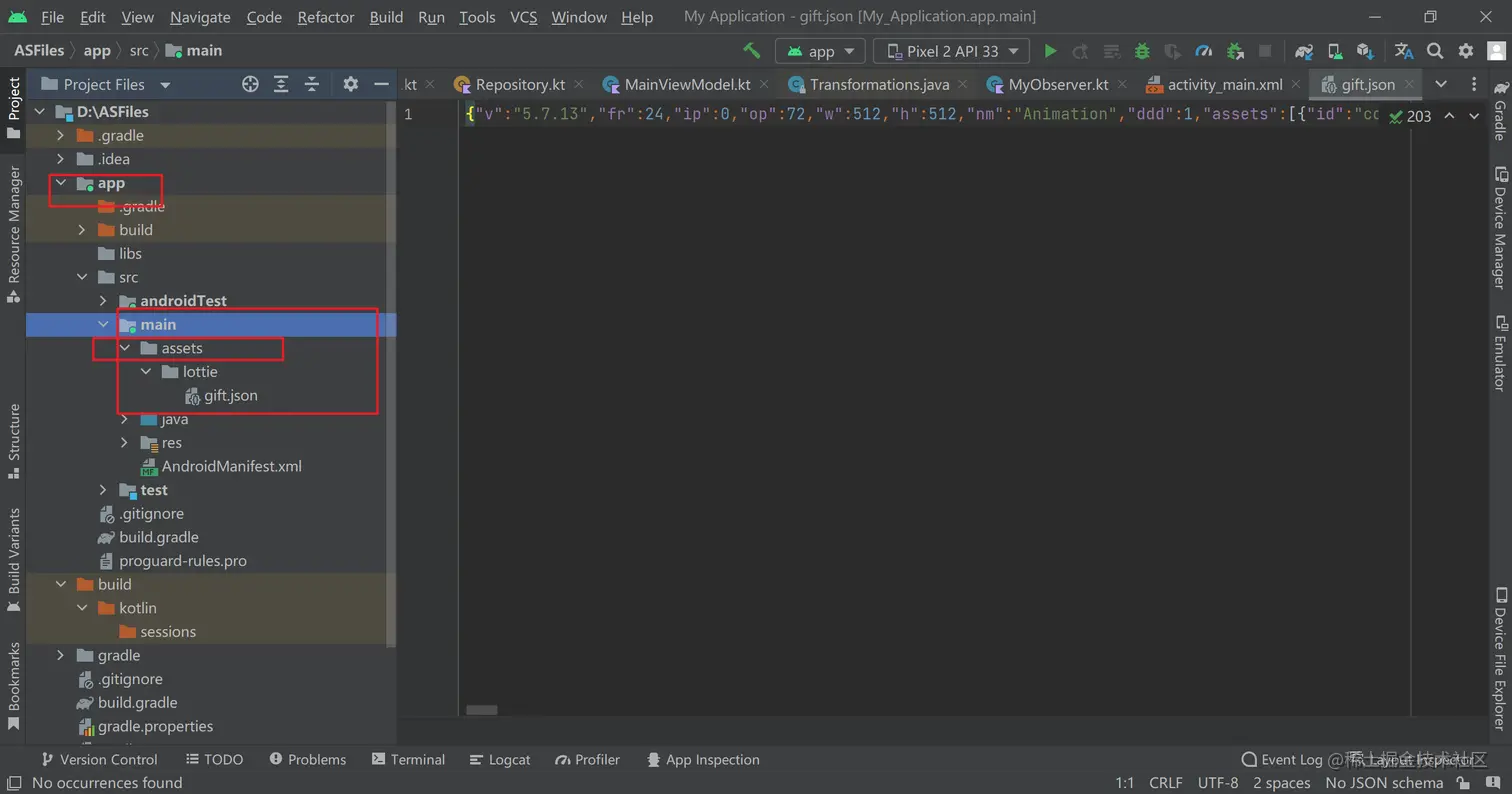Toggle the read-only lock icon in status bar
This screenshot has height=794, width=1512.
[1463, 783]
